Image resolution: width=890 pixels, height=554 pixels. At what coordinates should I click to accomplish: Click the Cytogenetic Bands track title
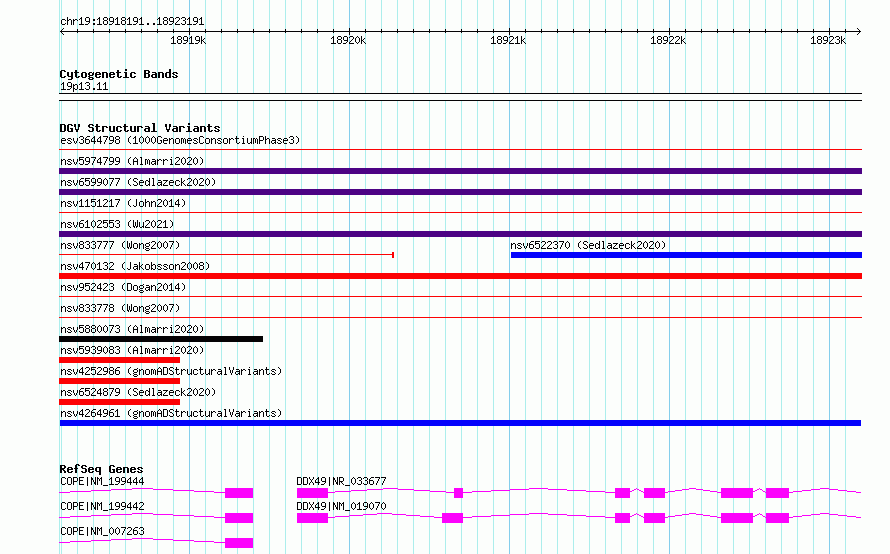pos(119,74)
